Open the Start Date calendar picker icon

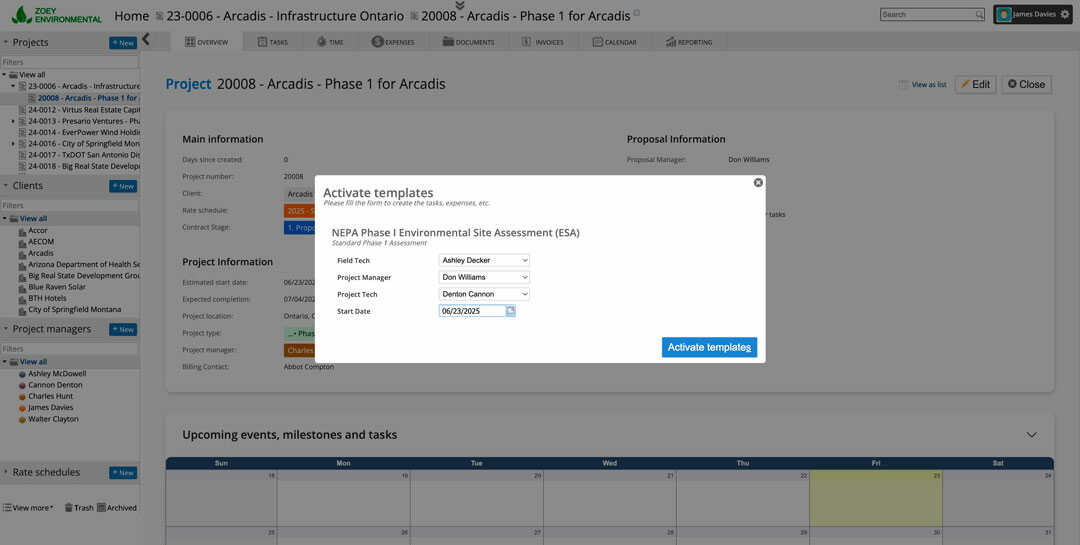[510, 311]
